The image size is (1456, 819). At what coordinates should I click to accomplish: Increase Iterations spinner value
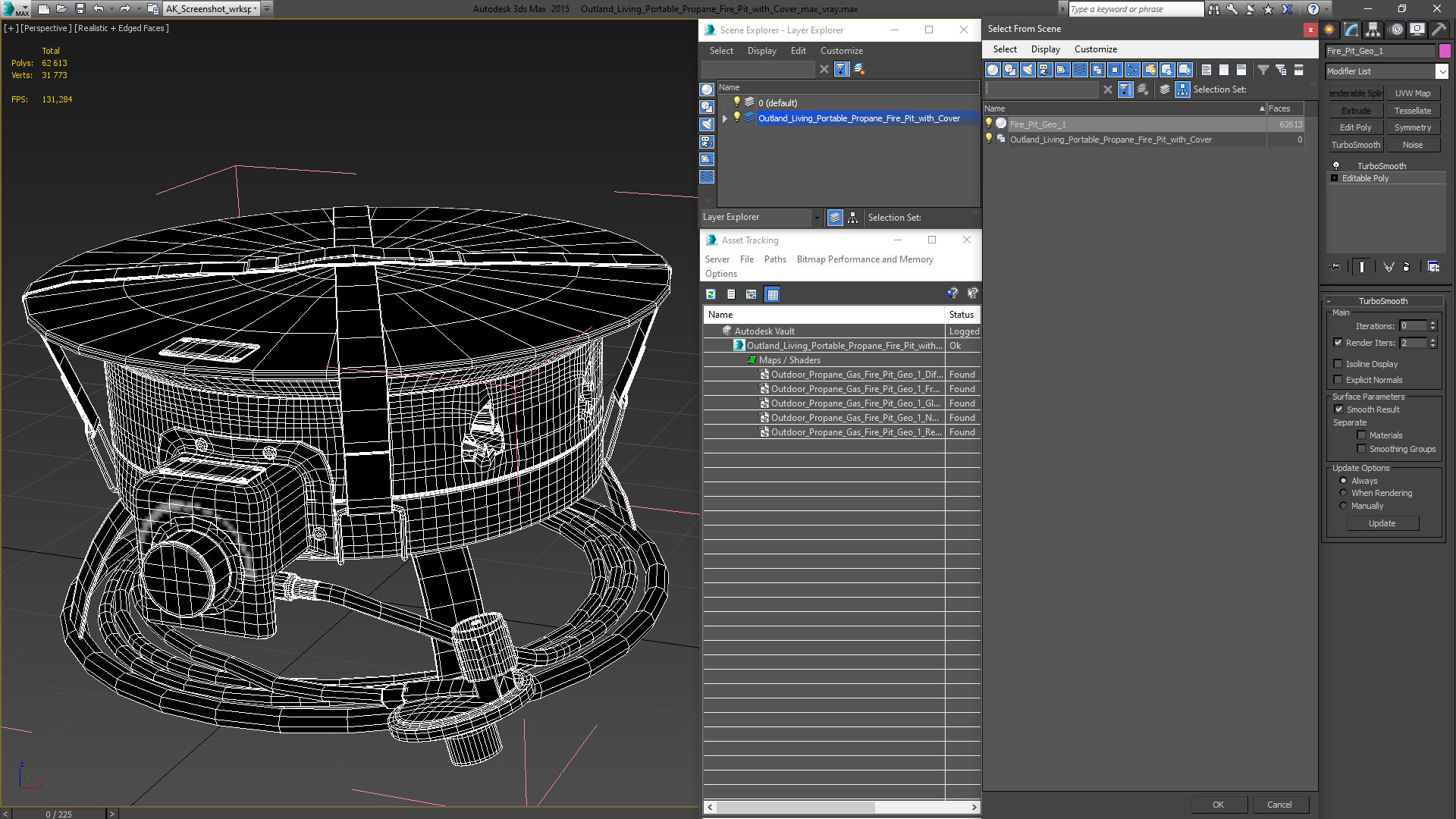(1433, 323)
